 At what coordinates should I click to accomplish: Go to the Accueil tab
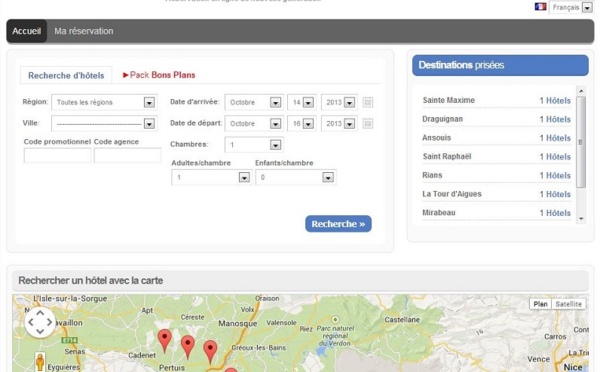coord(26,31)
